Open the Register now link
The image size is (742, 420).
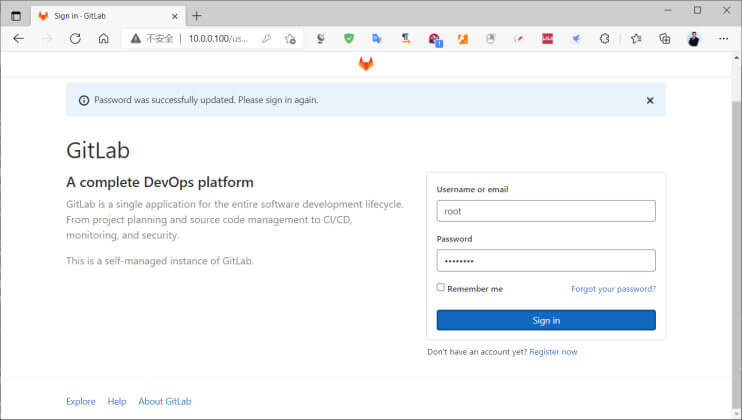(553, 352)
